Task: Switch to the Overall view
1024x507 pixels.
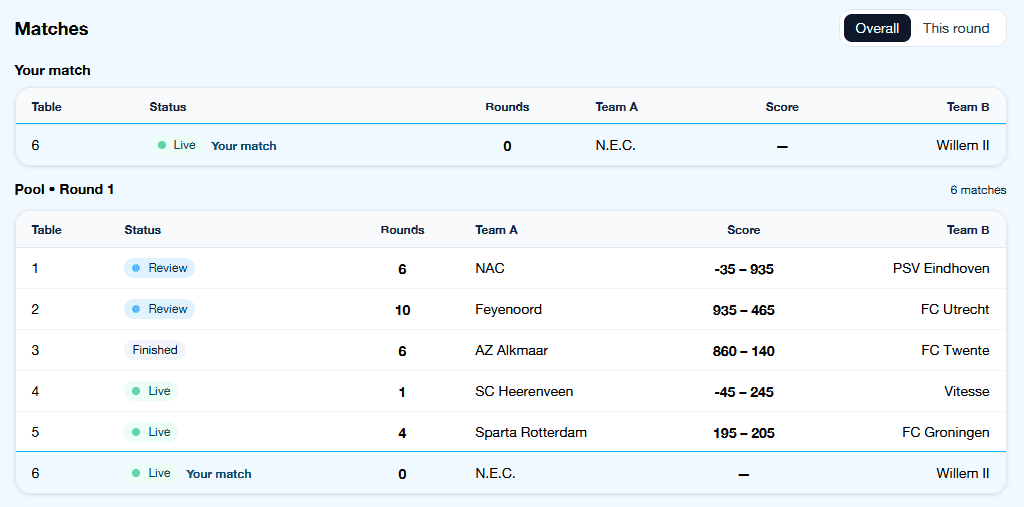Action: pos(877,28)
